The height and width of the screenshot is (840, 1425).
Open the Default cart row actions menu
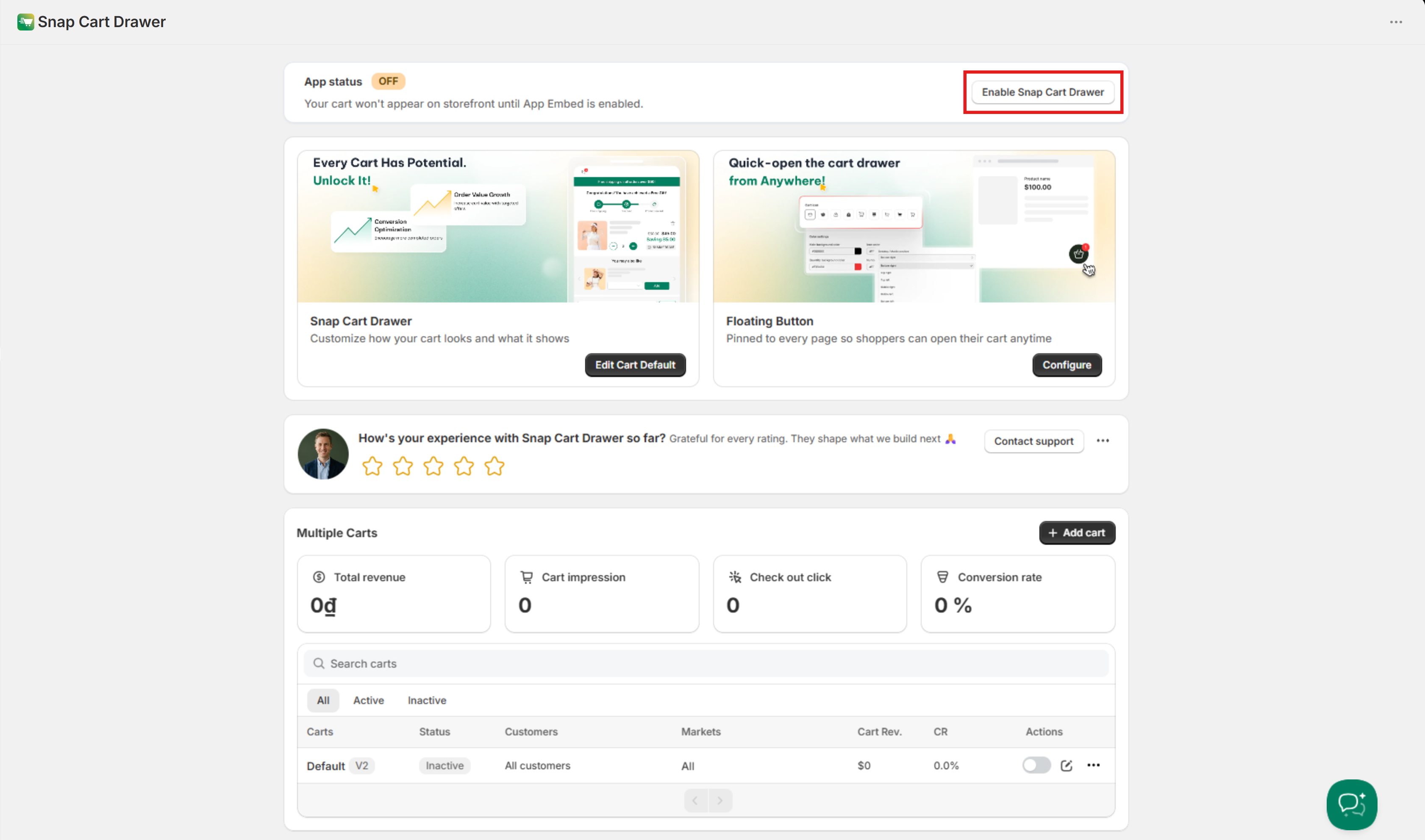pyautogui.click(x=1093, y=765)
